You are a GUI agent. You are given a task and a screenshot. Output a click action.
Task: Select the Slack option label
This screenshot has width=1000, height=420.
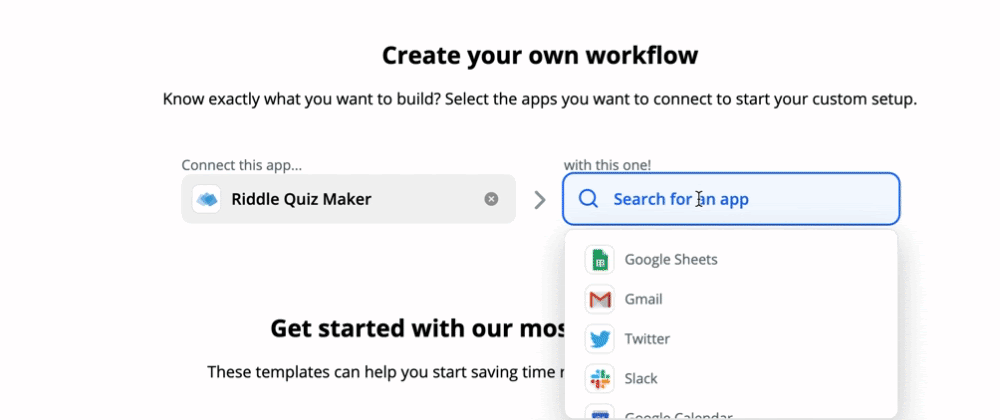[641, 379]
